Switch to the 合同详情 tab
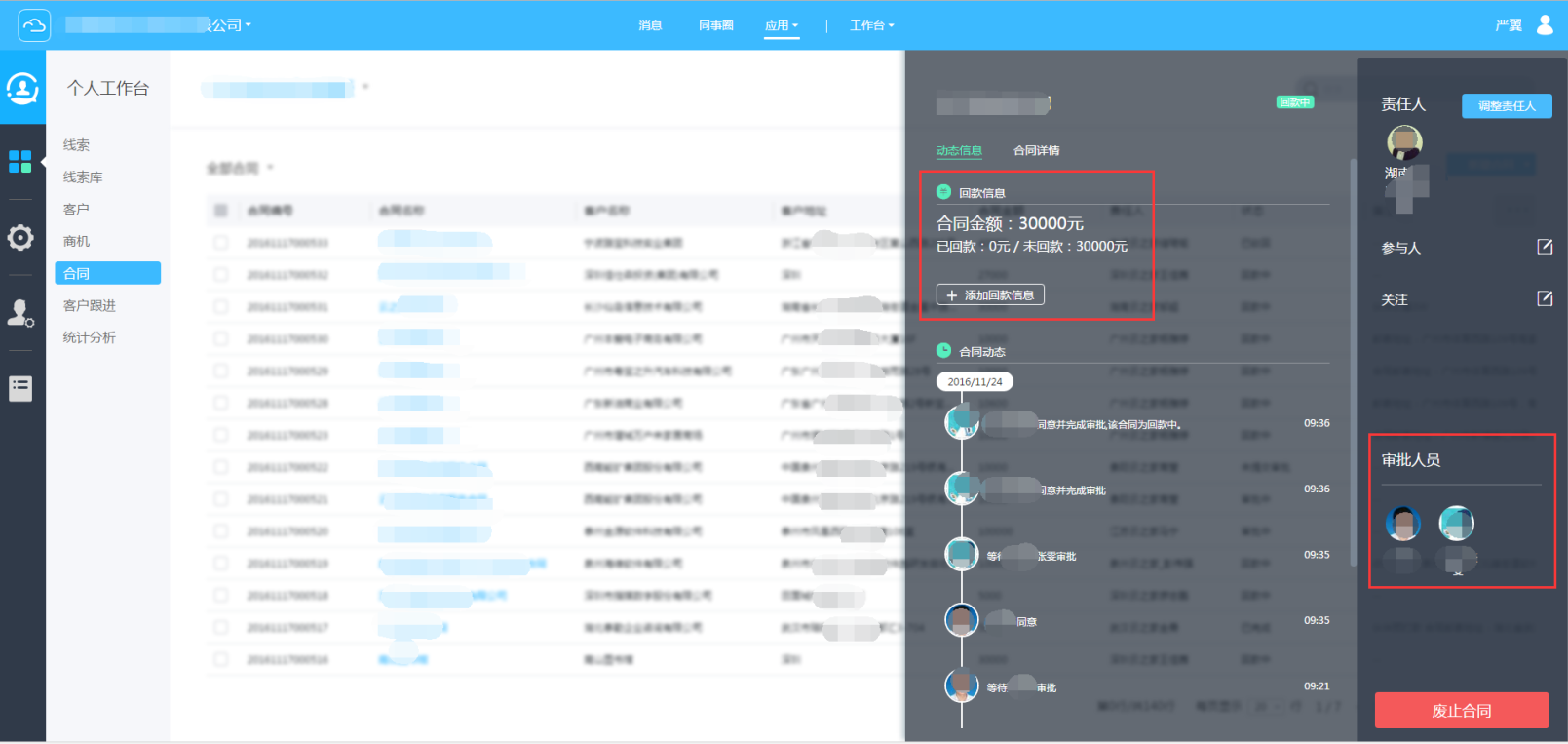The width and height of the screenshot is (1568, 744). [x=1036, y=150]
